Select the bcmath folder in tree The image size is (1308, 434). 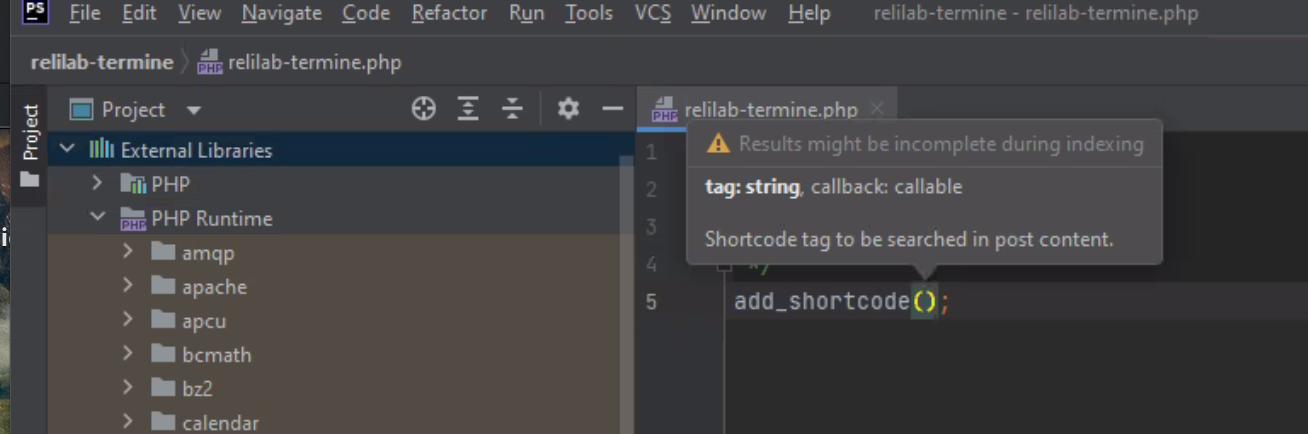pos(216,355)
